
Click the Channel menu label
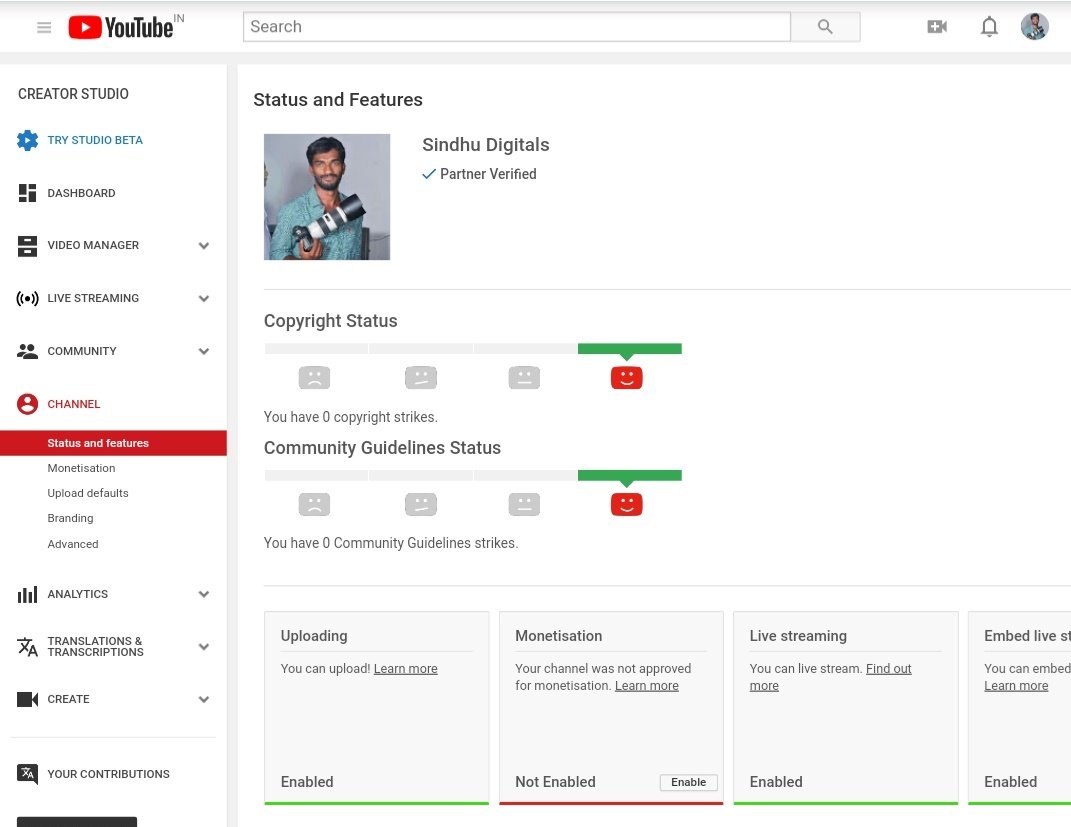[x=74, y=404]
